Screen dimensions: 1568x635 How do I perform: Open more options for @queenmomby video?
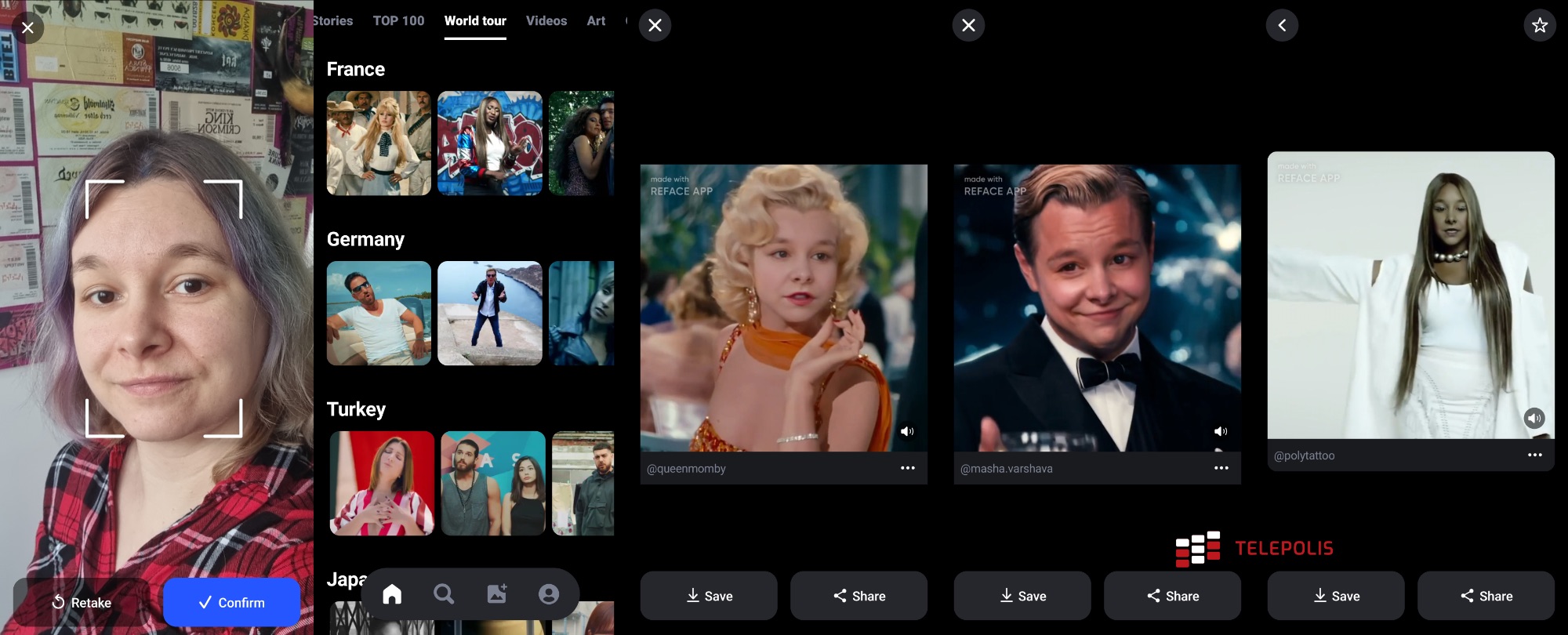coord(908,468)
